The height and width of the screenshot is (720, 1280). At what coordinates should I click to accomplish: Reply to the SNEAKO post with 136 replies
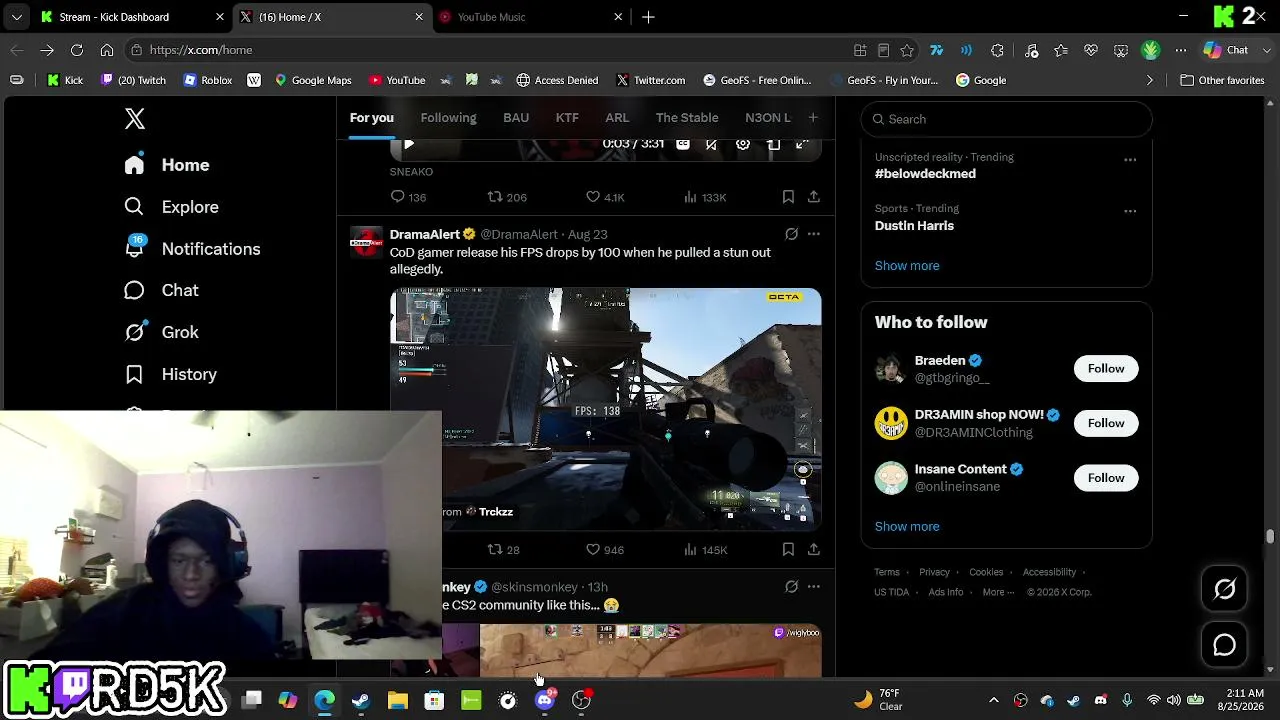tap(408, 197)
